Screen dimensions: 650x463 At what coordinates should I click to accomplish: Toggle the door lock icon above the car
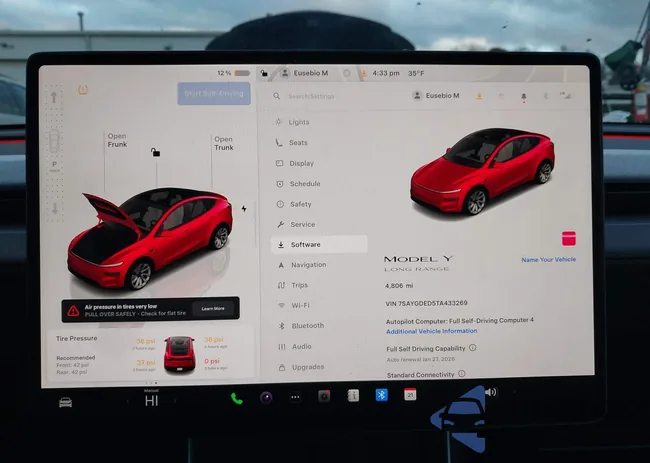(155, 152)
